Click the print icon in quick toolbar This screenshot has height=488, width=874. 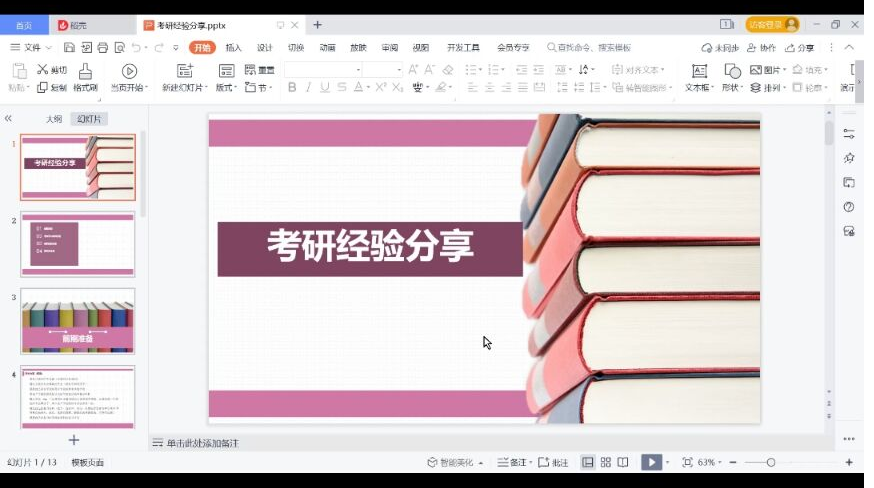coord(102,47)
